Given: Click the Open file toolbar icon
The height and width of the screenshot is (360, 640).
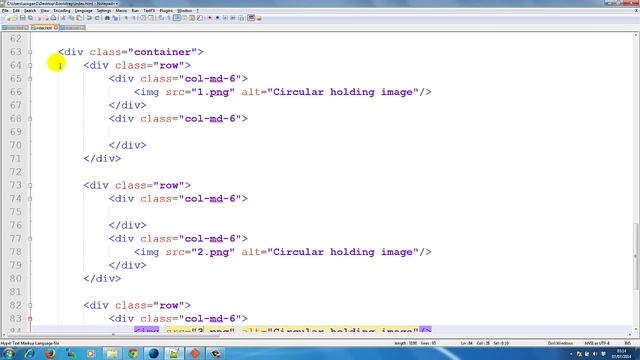Looking at the screenshot, I should (14, 18).
